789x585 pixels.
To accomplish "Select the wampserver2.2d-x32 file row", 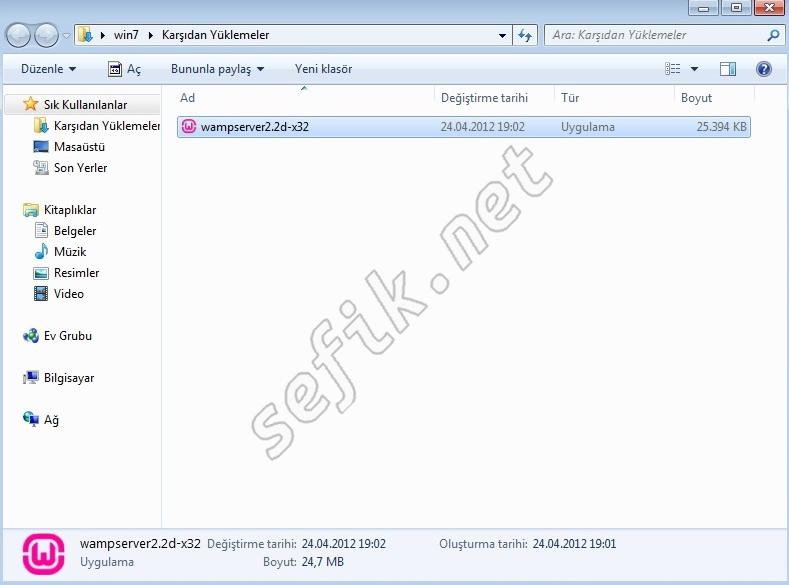I will pyautogui.click(x=464, y=127).
